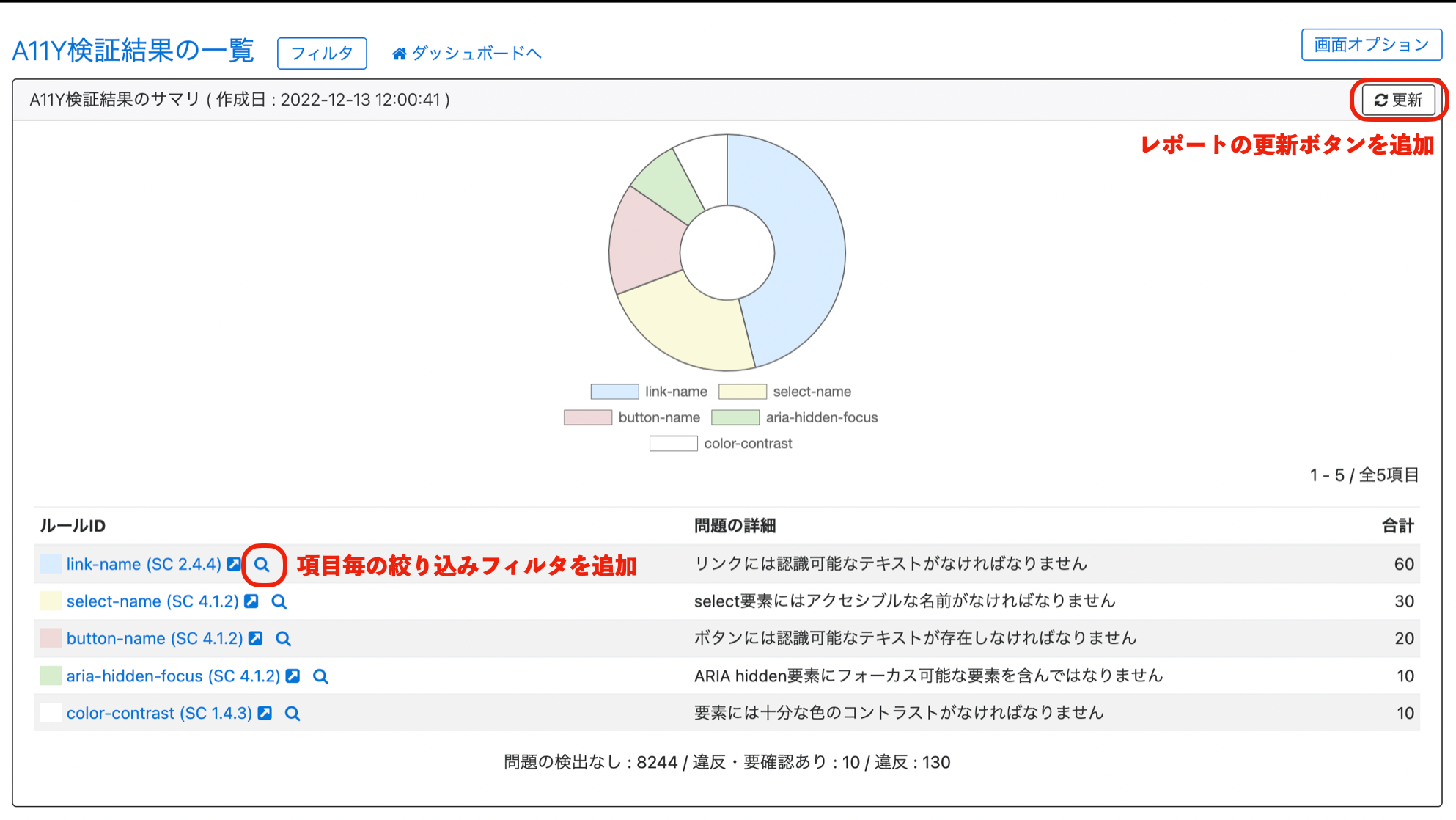
Task: Click the magnifier icon on color-contrast row
Action: 293,713
